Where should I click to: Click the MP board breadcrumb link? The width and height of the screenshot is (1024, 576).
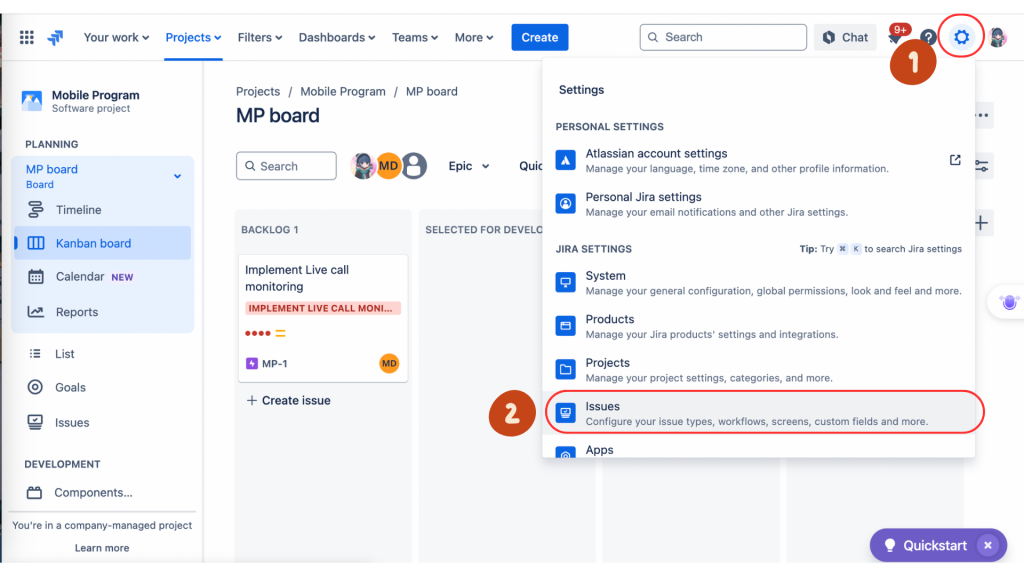[x=432, y=91]
